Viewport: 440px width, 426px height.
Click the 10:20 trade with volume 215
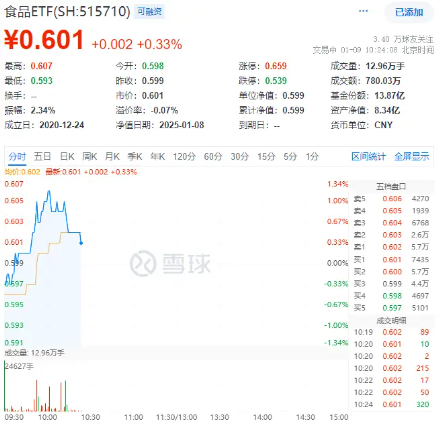pos(391,368)
